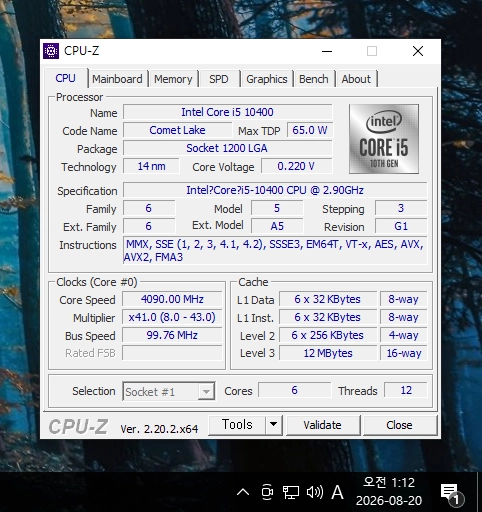Click the Level 3 value 12 MBytes

point(328,353)
